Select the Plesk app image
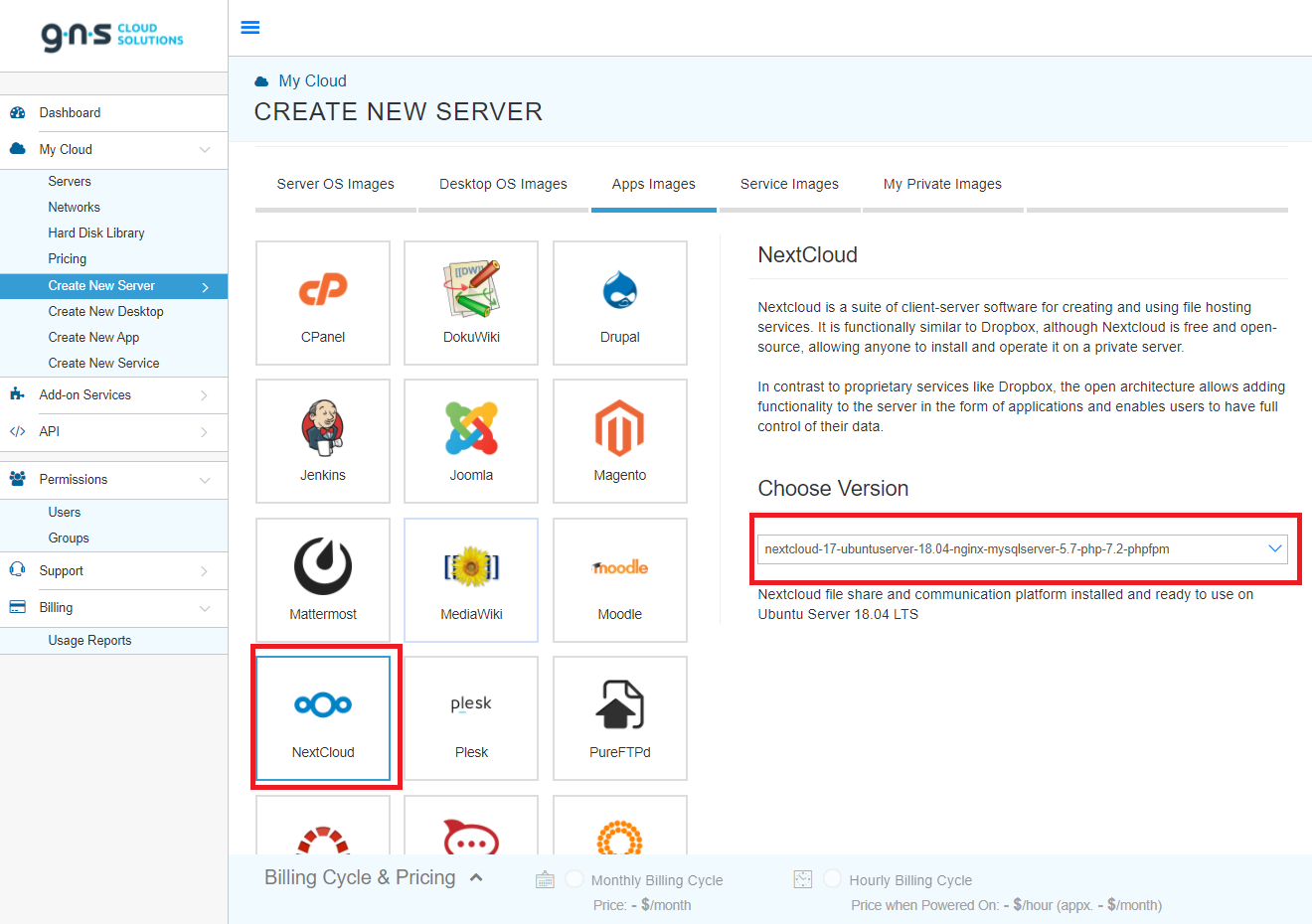The width and height of the screenshot is (1312, 924). (x=471, y=718)
